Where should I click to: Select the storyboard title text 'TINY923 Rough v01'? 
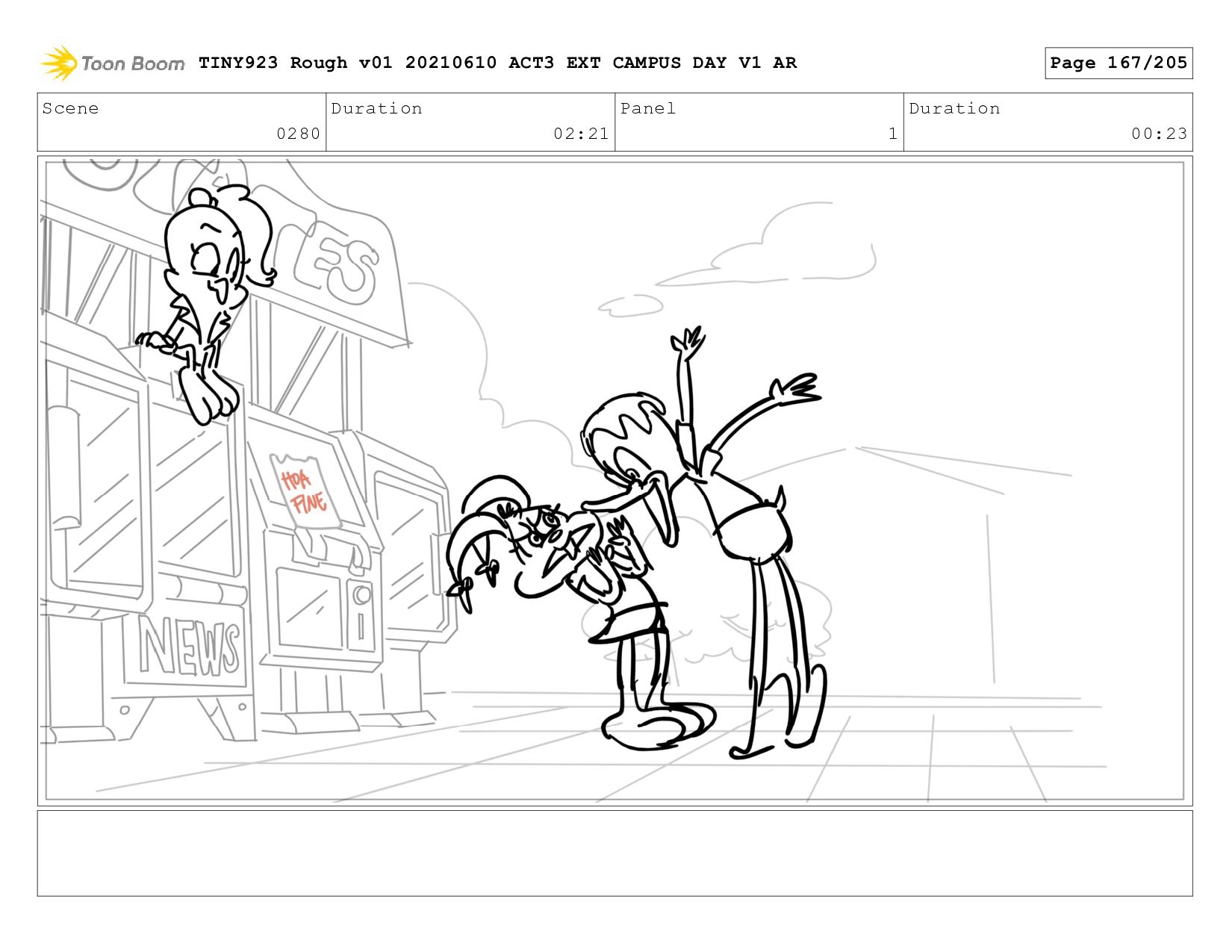click(295, 63)
